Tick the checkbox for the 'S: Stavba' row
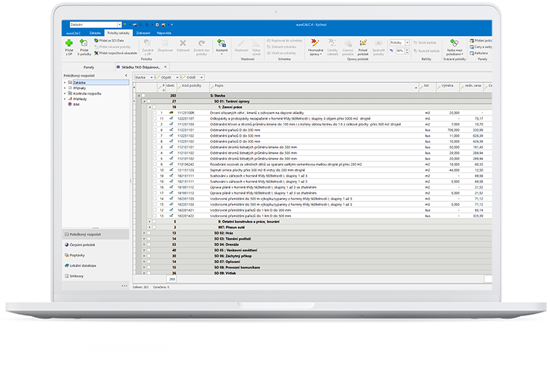 click(x=143, y=96)
